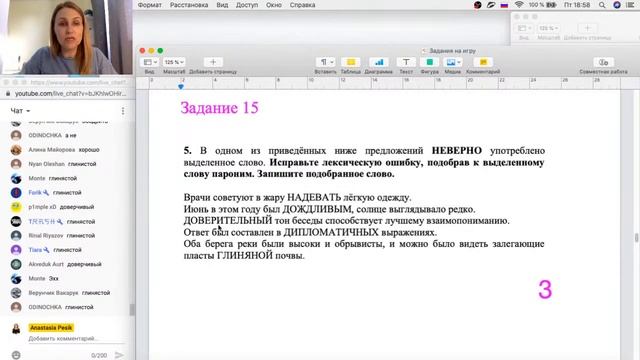Viewport: 640px width, 360px height.
Task: Click the presenter webcam video thumbnail
Action: 66,37
